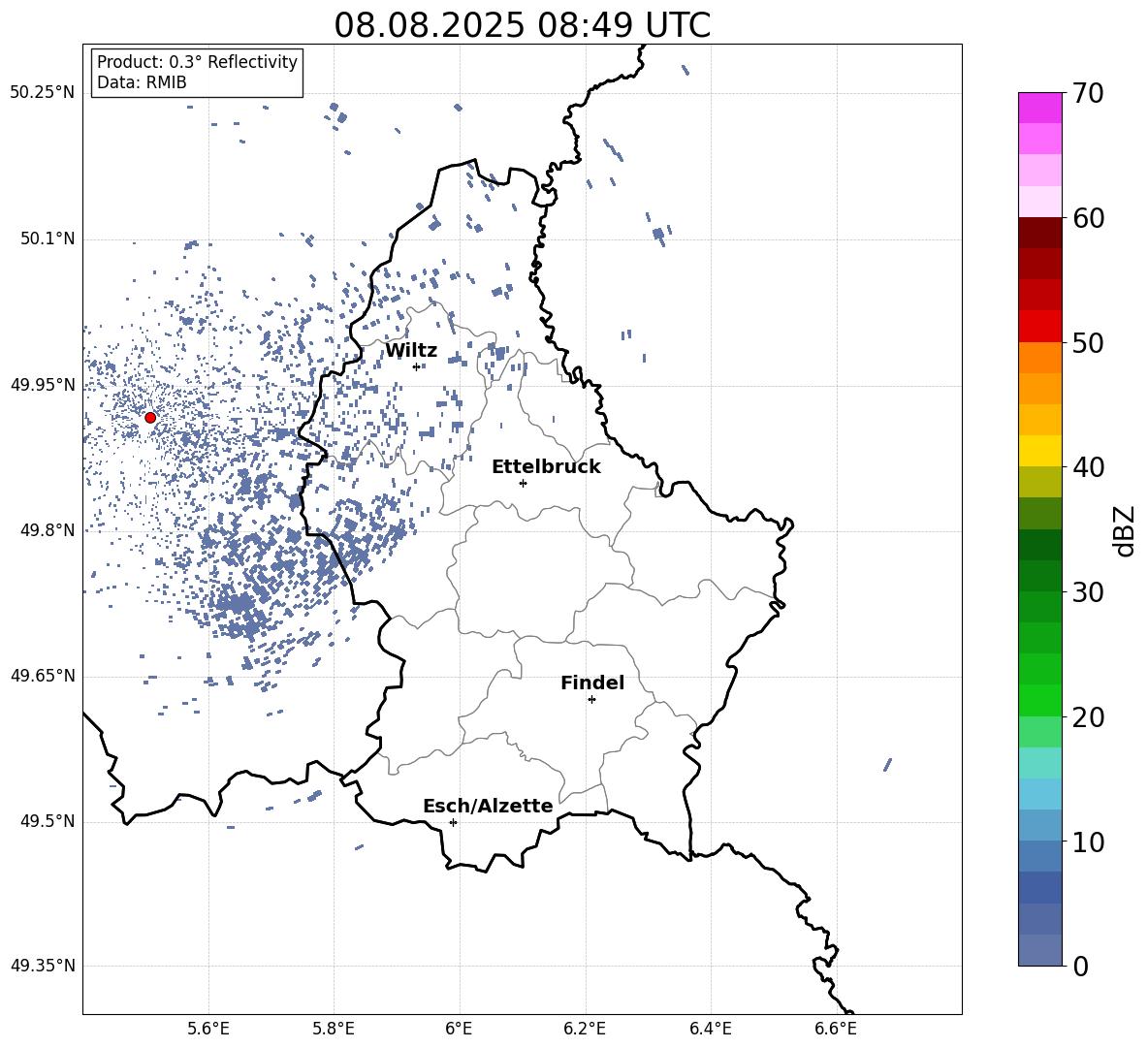Click the yellow colorbar segment above 40

coord(1040,451)
